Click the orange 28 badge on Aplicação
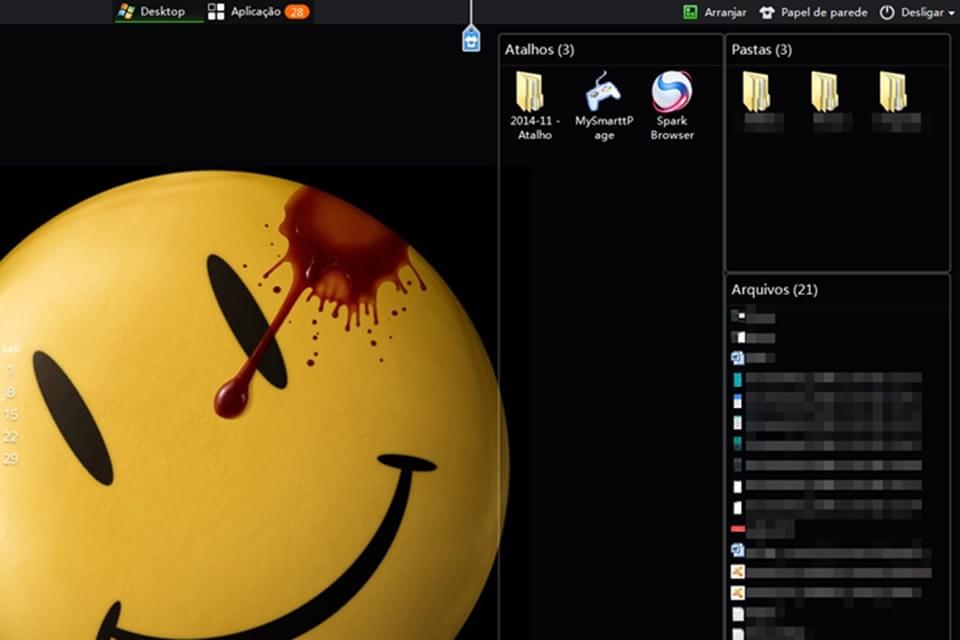Viewport: 960px width, 640px height. pos(296,12)
